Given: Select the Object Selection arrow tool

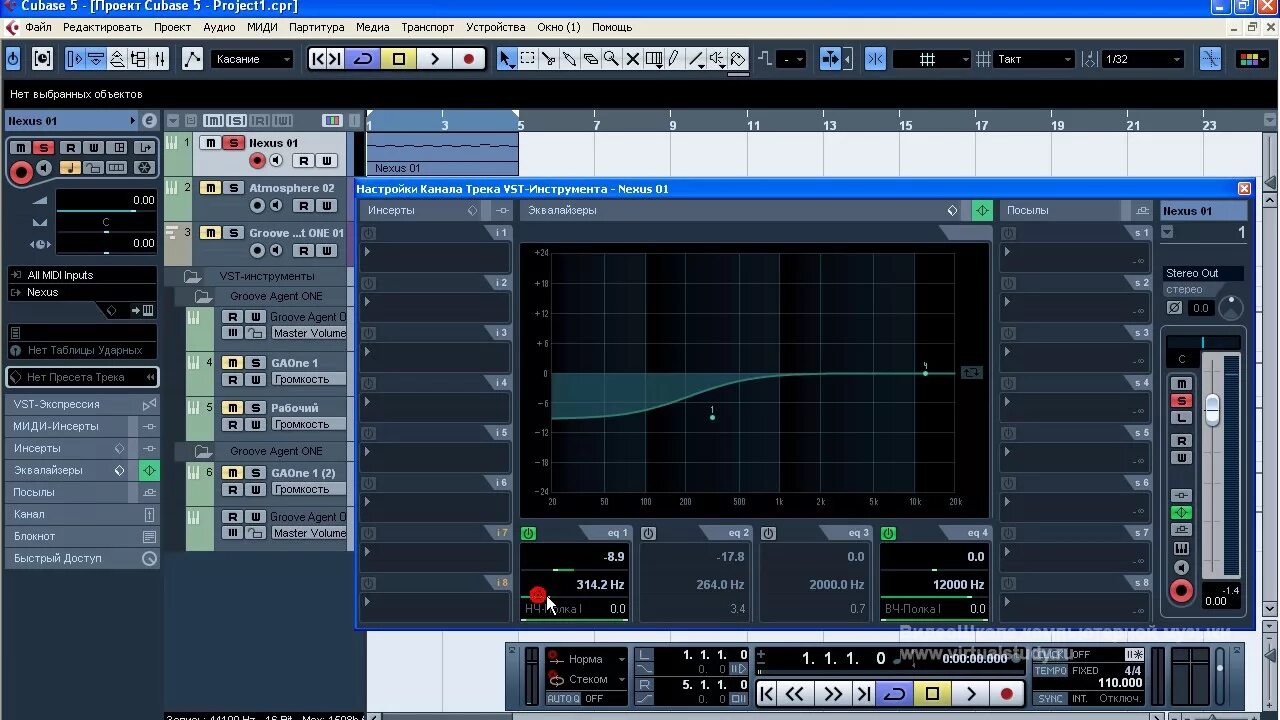Looking at the screenshot, I should 506,59.
